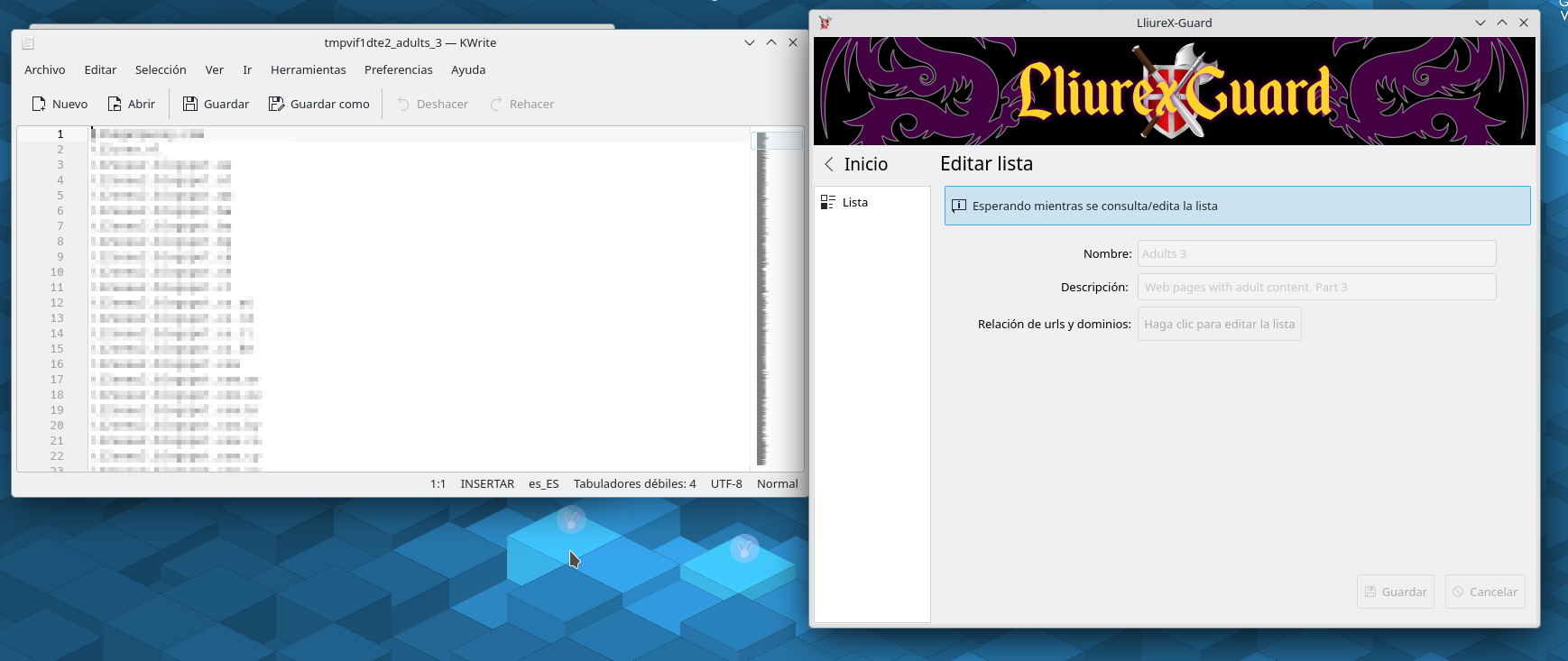This screenshot has width=1568, height=661.
Task: Open a file with Abrir icon
Action: click(x=115, y=105)
